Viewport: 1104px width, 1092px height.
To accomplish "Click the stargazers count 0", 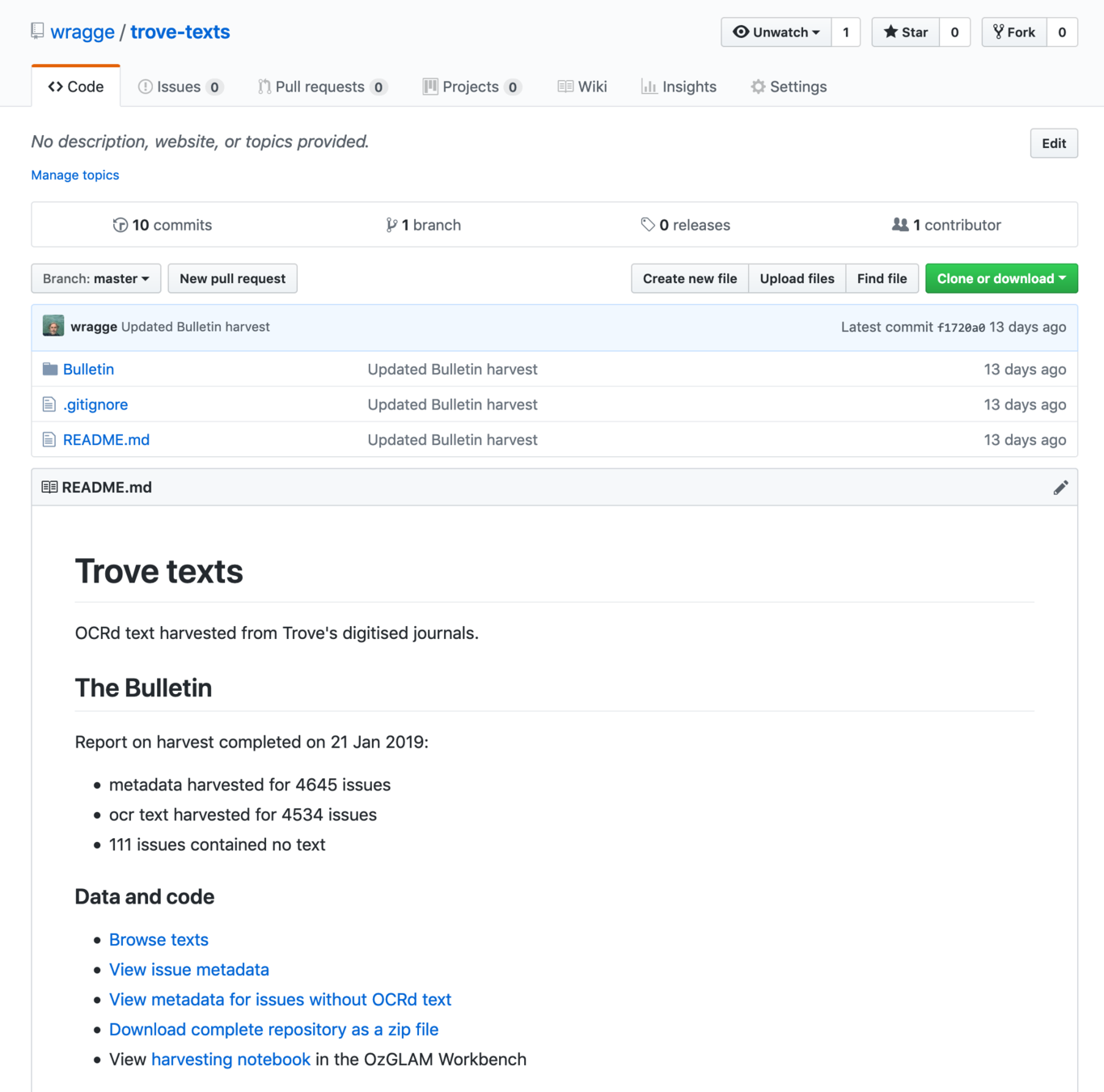I will pyautogui.click(x=954, y=32).
